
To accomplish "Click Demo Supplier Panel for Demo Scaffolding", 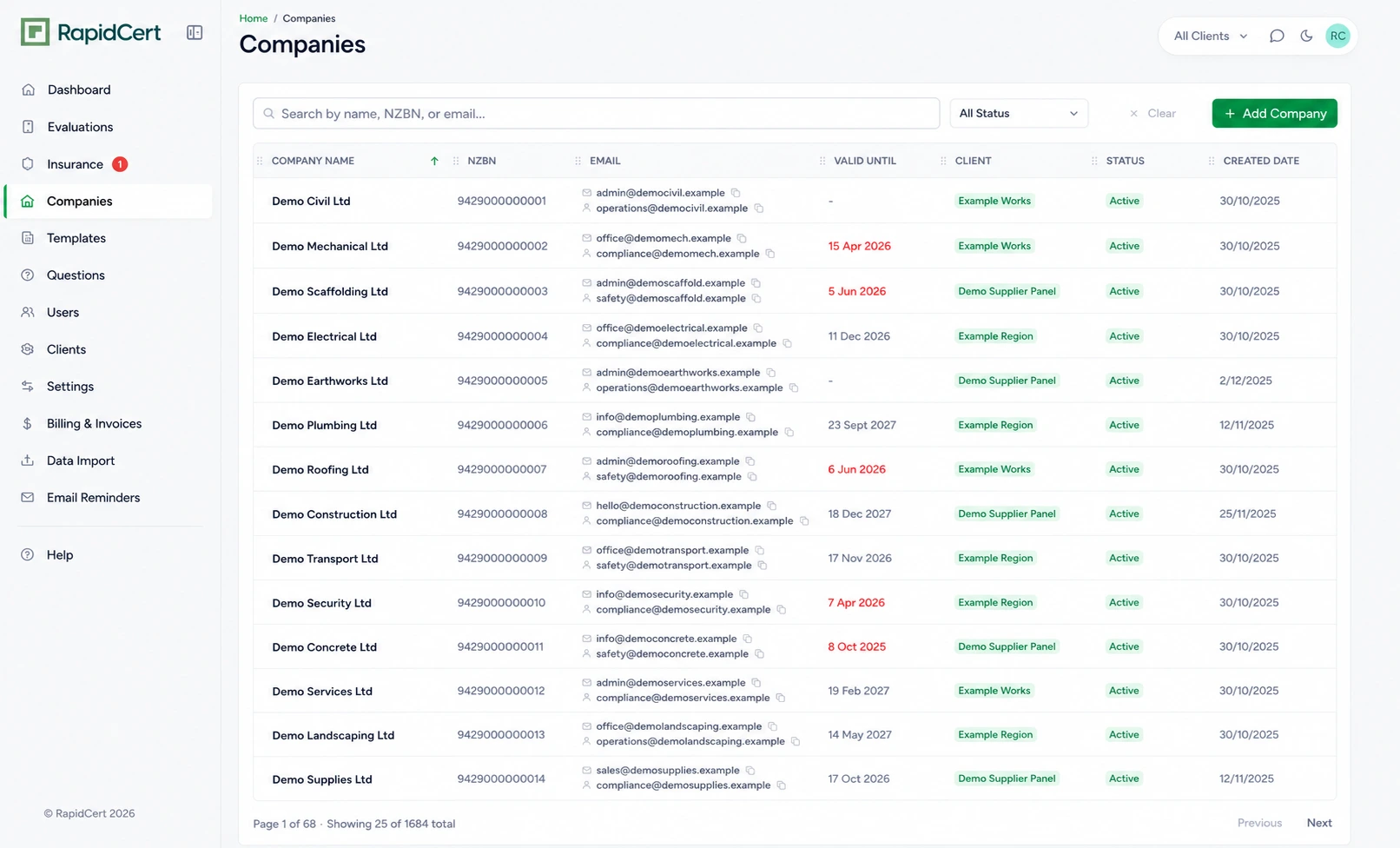I will [x=1007, y=291].
